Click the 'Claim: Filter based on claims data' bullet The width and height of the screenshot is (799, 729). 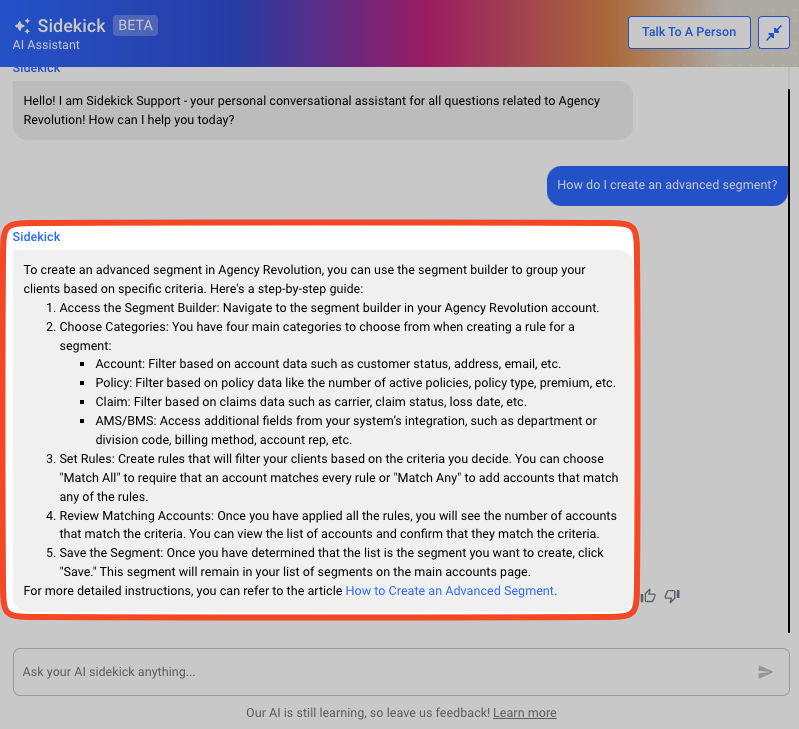click(x=311, y=401)
